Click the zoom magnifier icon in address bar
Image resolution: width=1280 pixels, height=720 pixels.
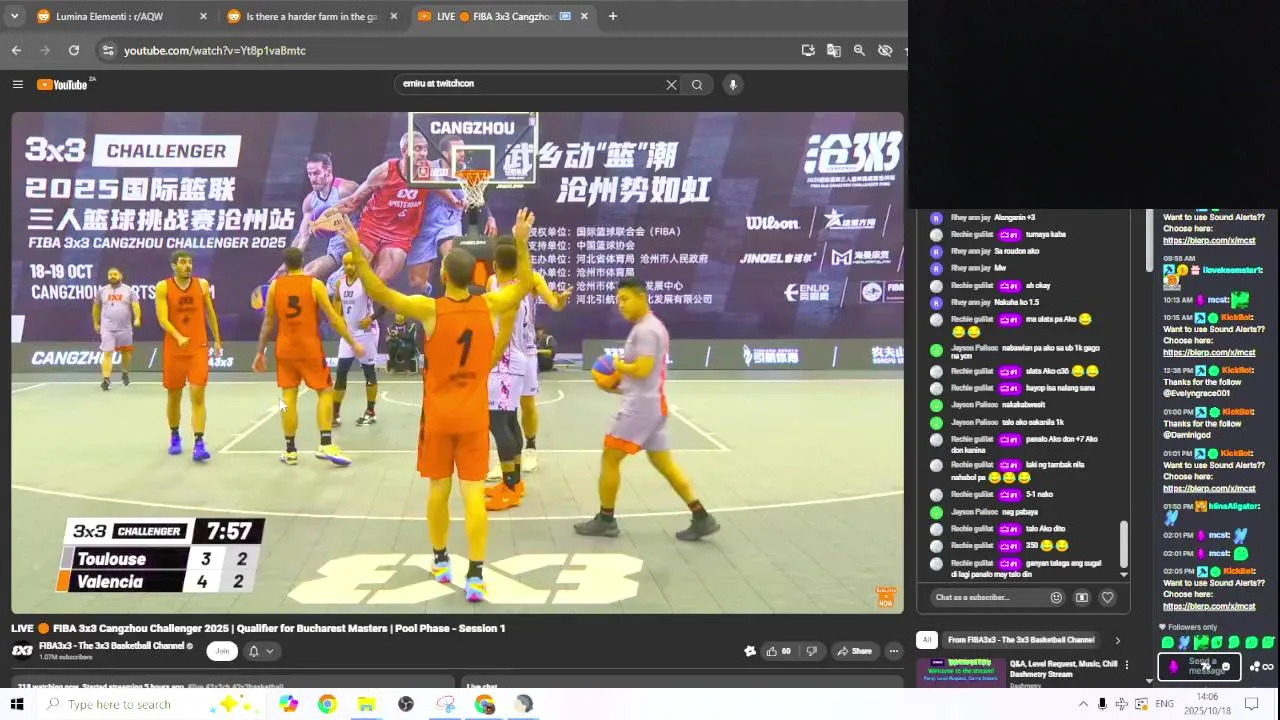pyautogui.click(x=859, y=50)
